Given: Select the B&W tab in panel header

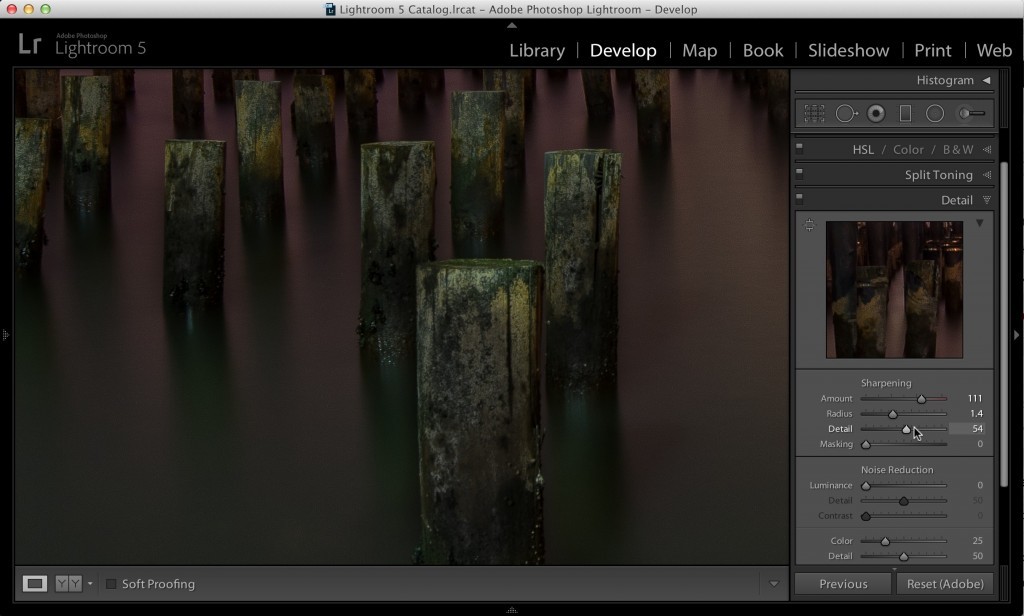Looking at the screenshot, I should click(958, 150).
